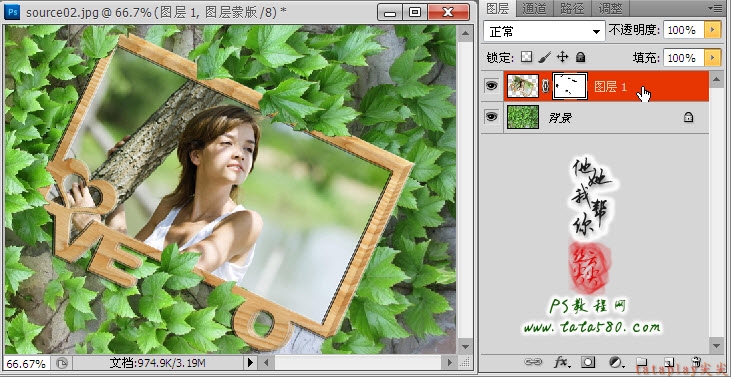Expand the 填充 fill slider arrow
Viewport: 731px width, 377px height.
click(712, 58)
